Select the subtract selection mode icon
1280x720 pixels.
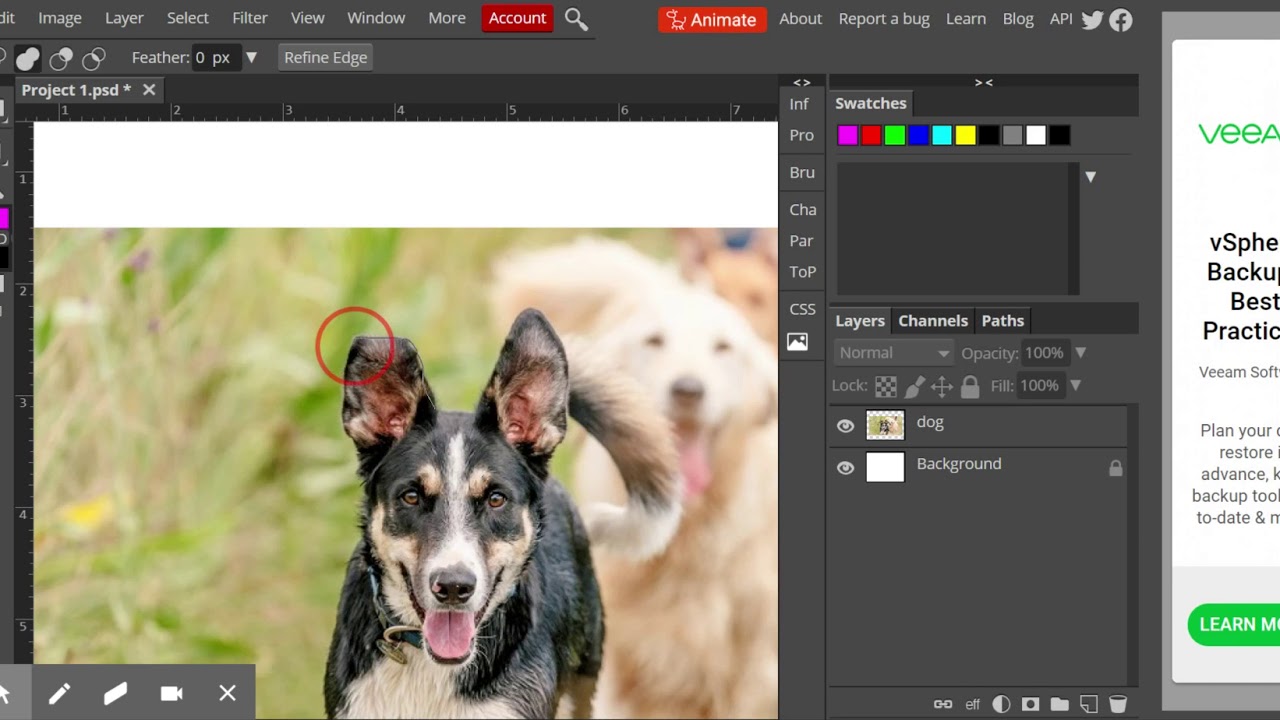[x=61, y=58]
